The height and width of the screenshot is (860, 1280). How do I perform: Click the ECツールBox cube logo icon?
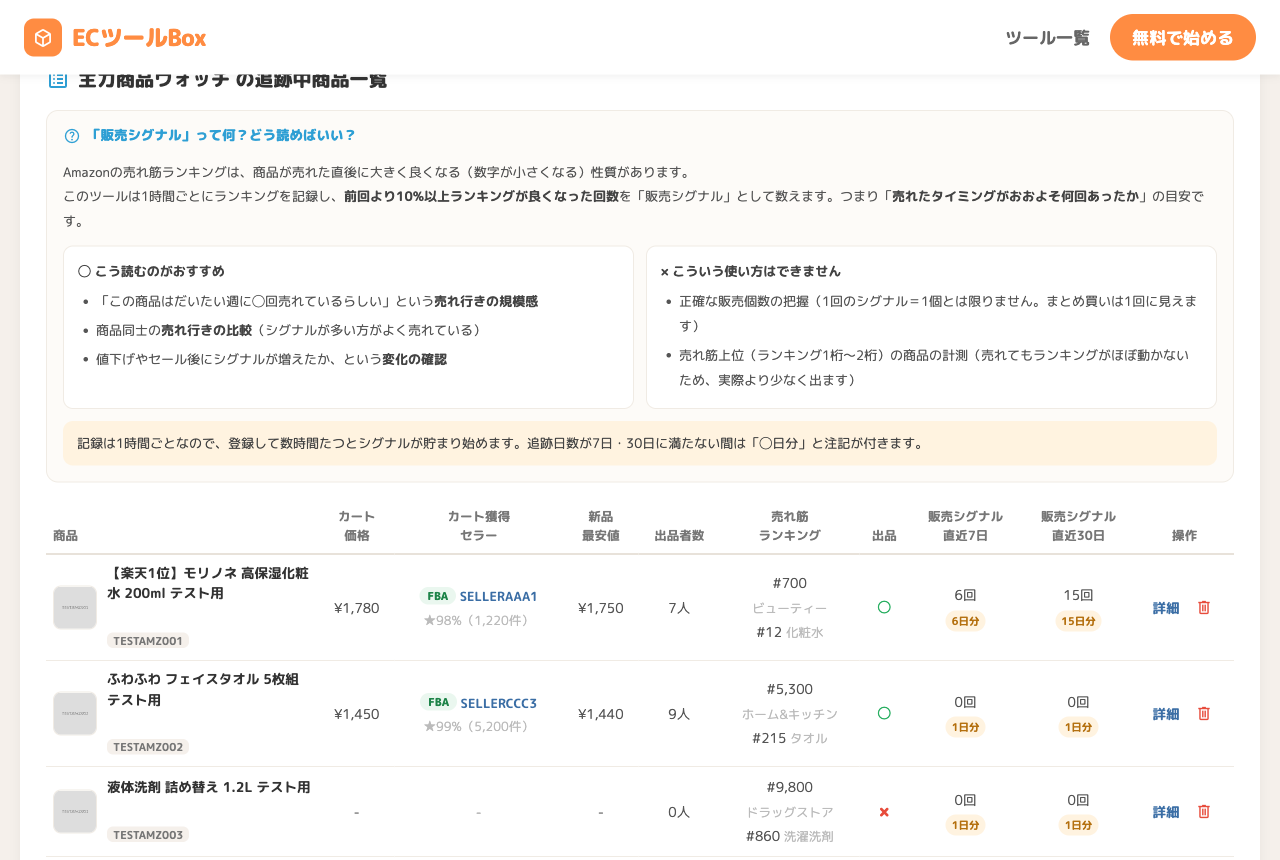tap(43, 38)
